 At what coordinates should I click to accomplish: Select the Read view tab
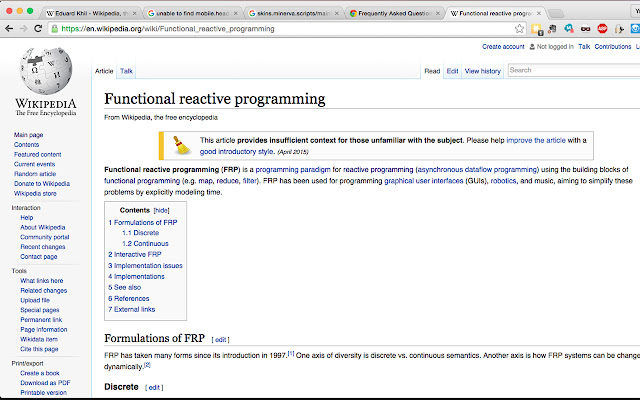(x=432, y=71)
